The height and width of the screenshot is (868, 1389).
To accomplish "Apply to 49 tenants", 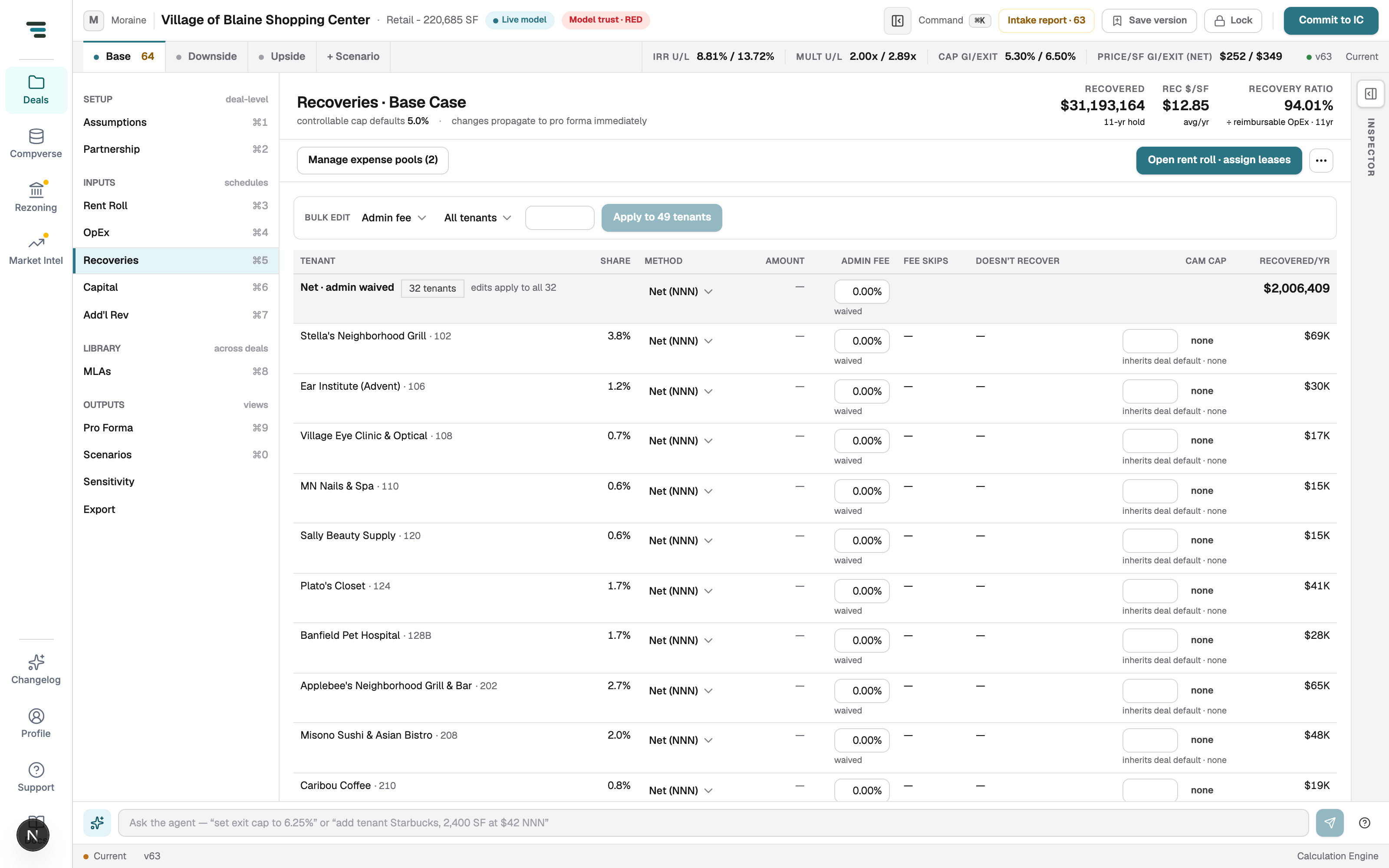I will (x=661, y=217).
